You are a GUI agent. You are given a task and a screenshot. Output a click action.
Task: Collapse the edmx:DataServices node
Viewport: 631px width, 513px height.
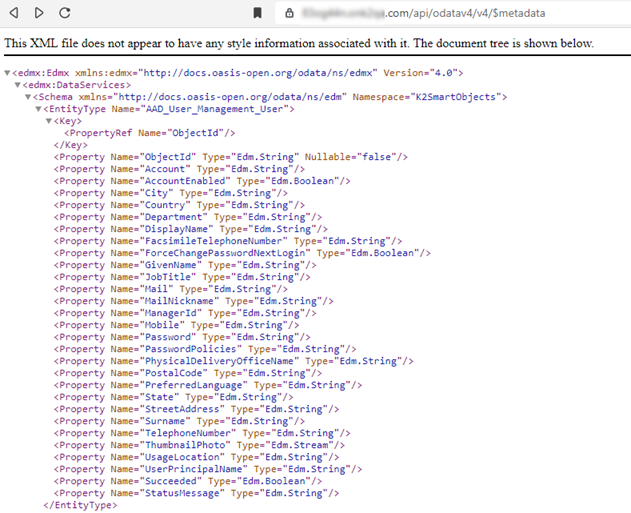tap(18, 85)
